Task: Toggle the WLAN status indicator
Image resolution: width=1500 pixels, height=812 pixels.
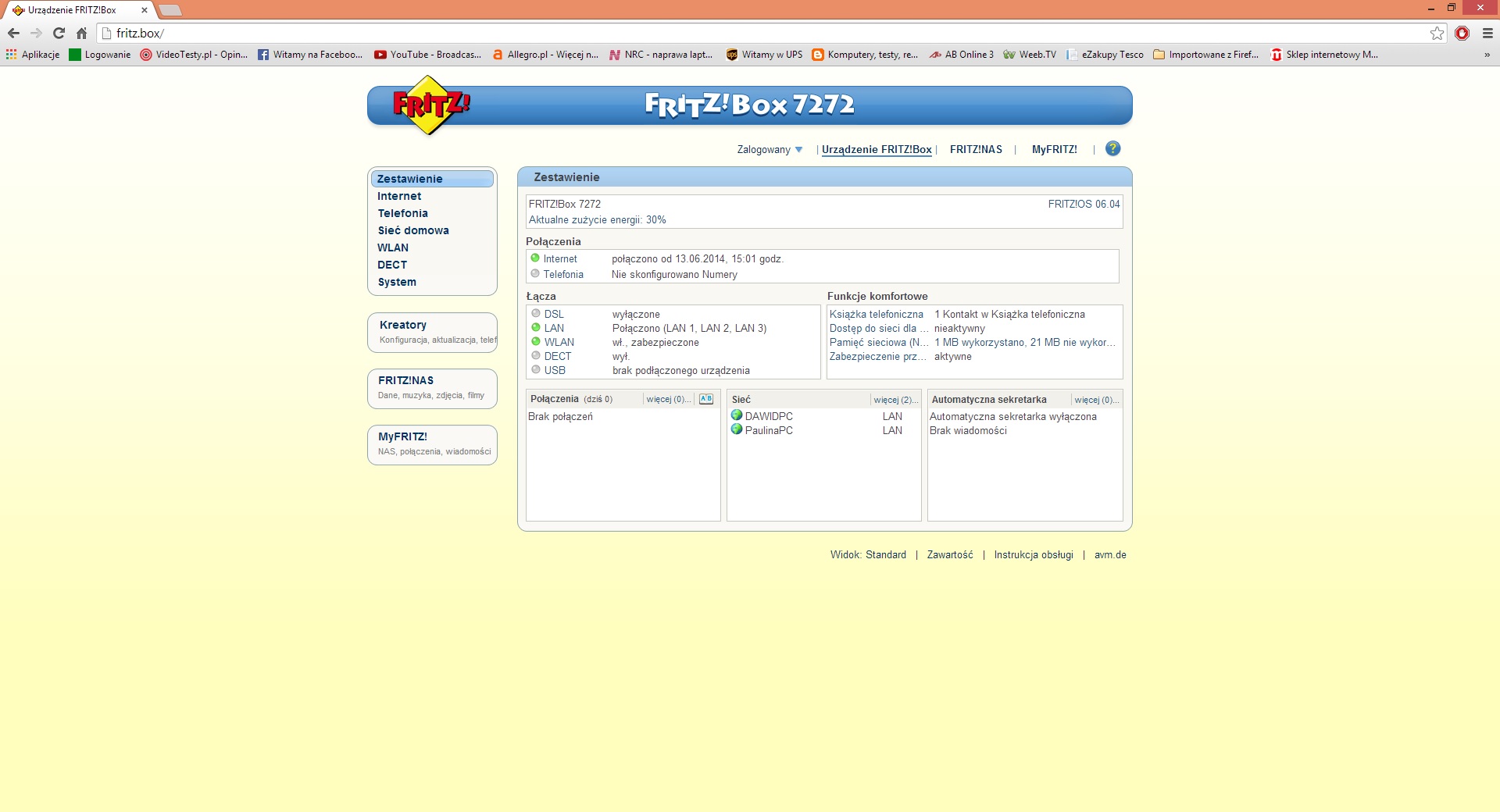Action: tap(535, 342)
